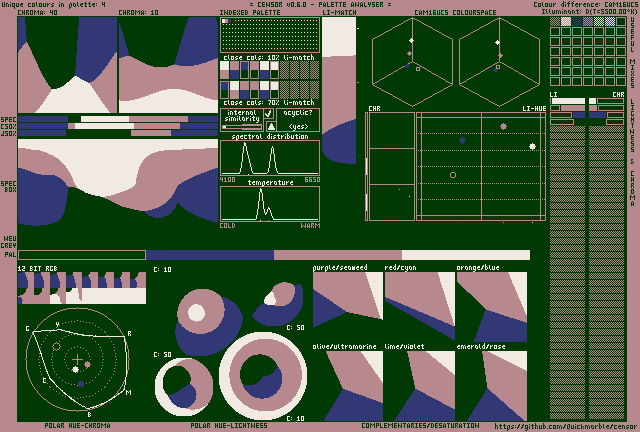Select the pink segment of PAL bar
Screen dimensions: 640x432
pos(338,255)
